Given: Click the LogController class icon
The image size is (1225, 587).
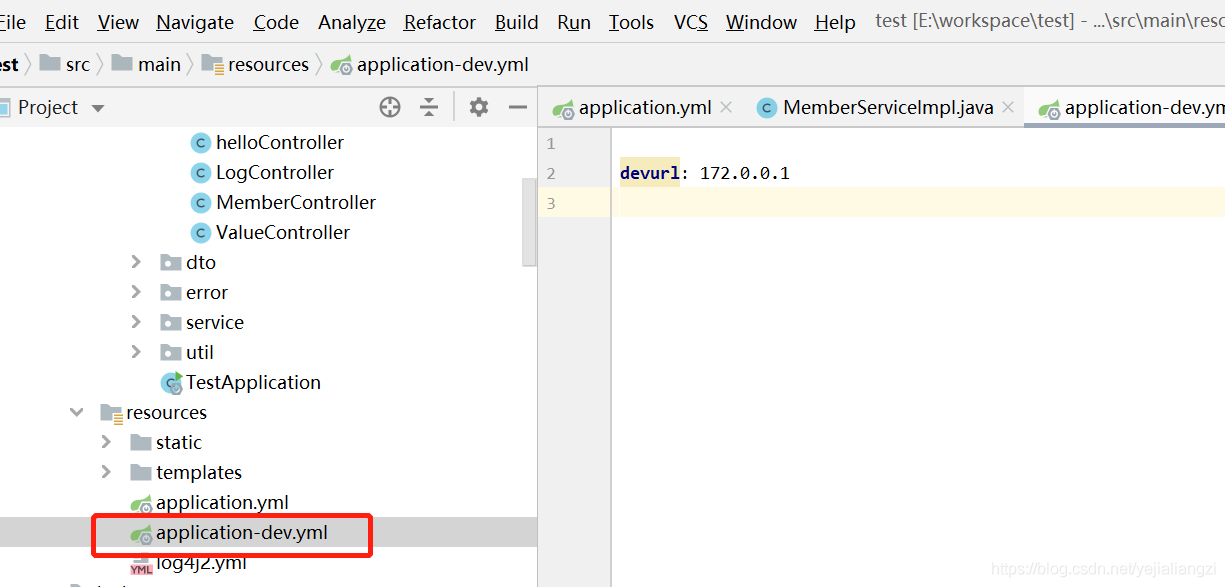Looking at the screenshot, I should coord(200,173).
